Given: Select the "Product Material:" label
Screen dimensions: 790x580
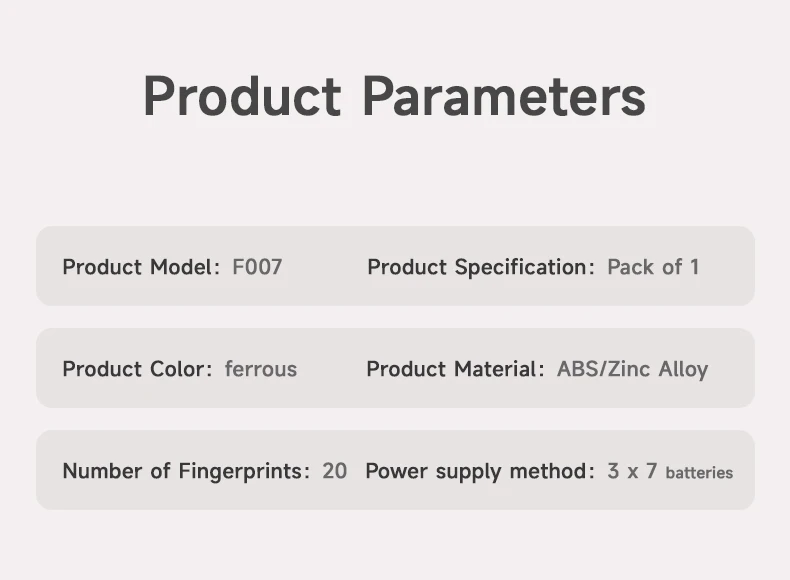Looking at the screenshot, I should point(456,369).
